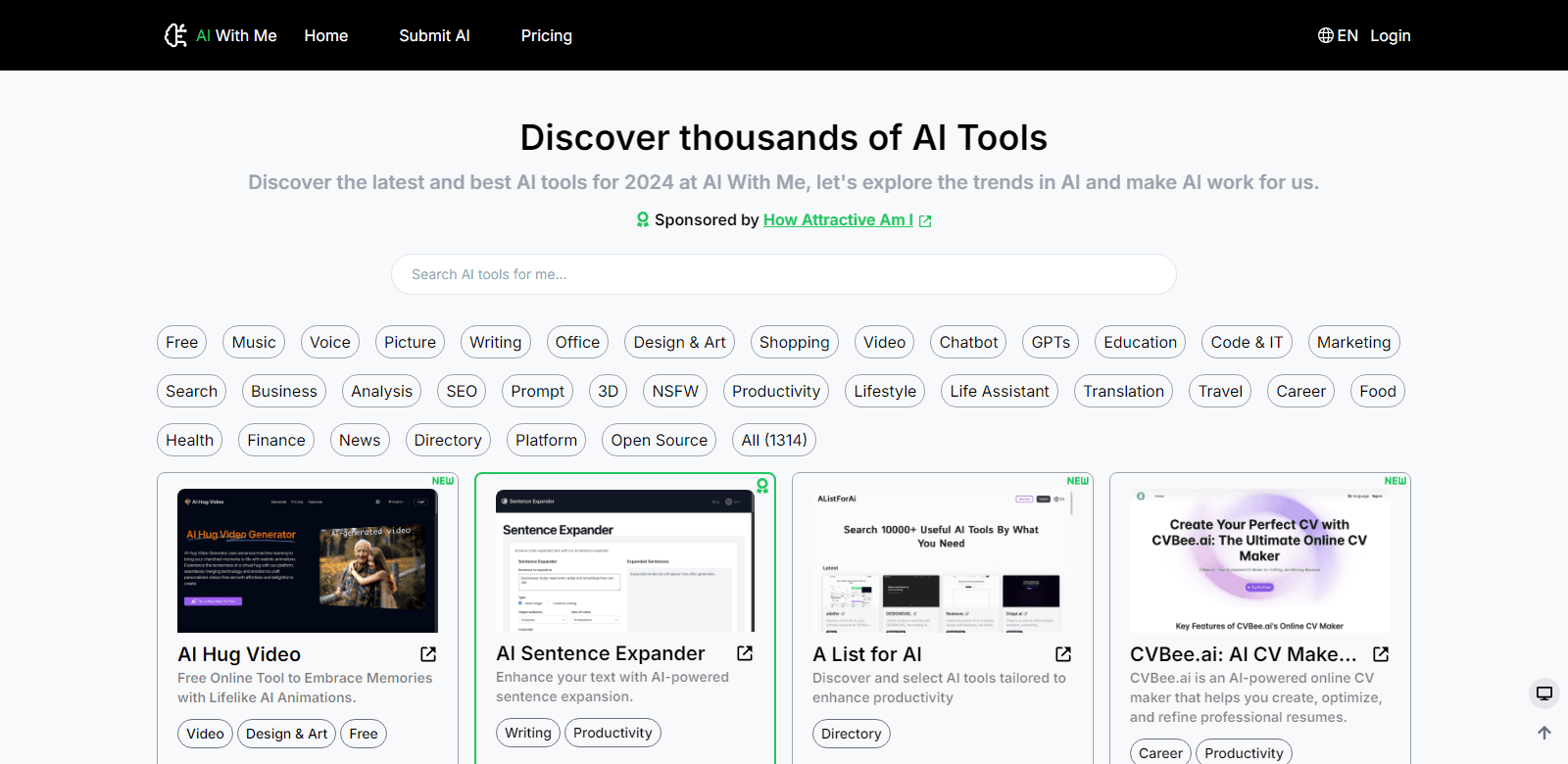Choose the Prompt category
This screenshot has width=1568, height=764.
click(538, 391)
